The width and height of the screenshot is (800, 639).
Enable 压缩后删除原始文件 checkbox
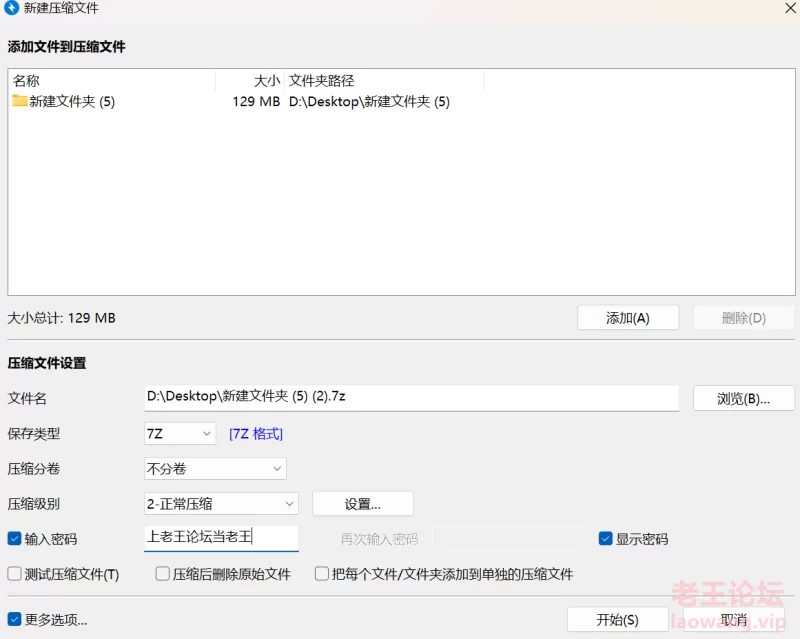point(163,574)
